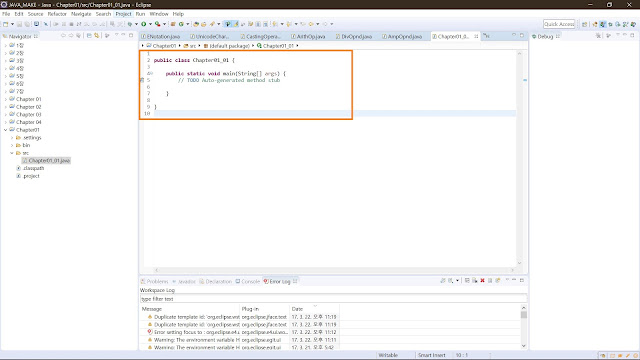640x360 pixels.
Task: Maximize the editor area icon
Action: pyautogui.click(x=522, y=36)
